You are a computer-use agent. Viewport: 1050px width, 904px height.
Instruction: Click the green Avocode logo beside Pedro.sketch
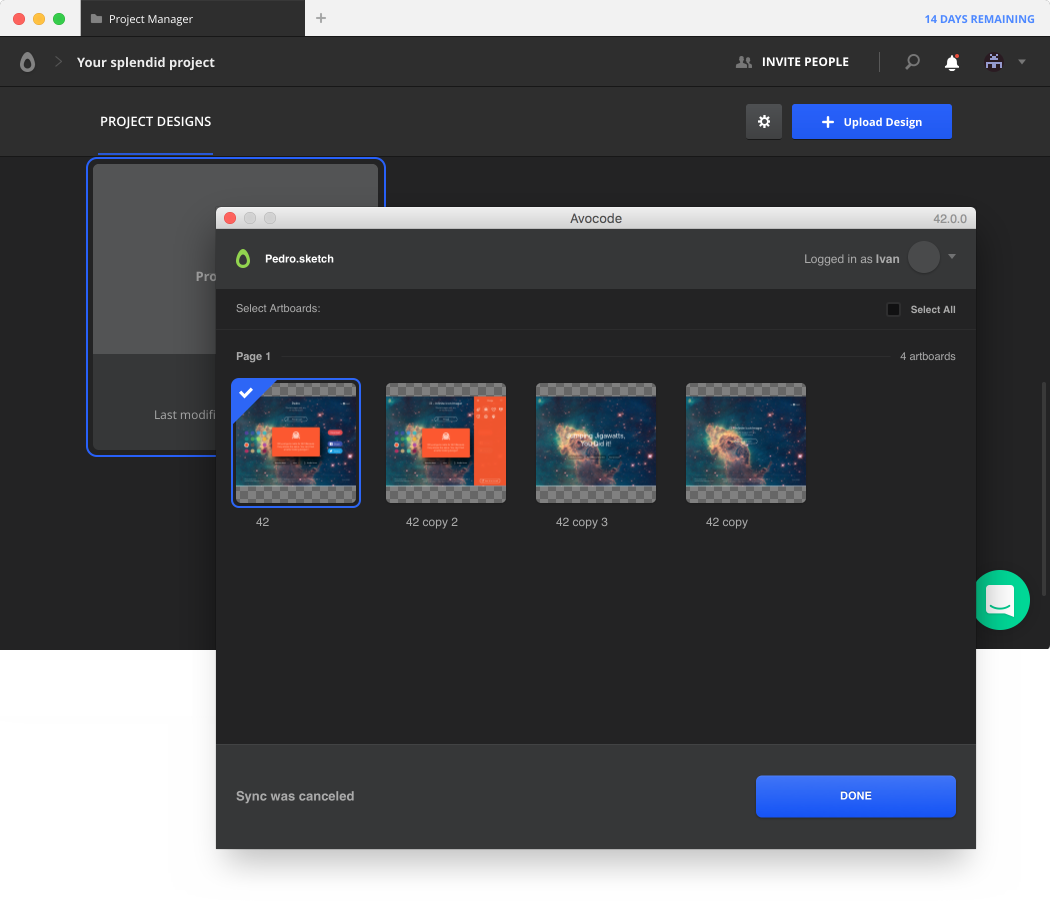(243, 258)
